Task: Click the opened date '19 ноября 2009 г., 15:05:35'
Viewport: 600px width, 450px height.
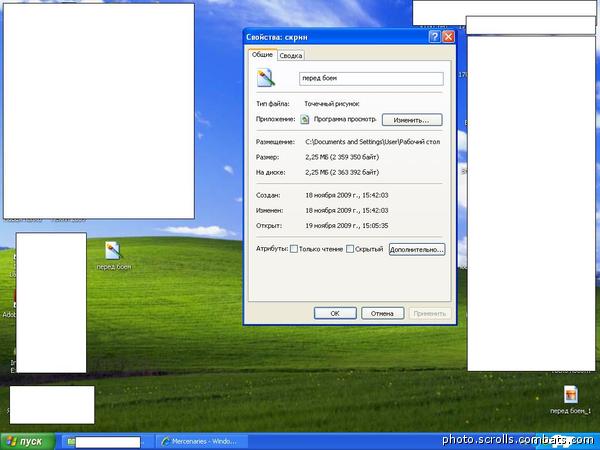Action: point(347,226)
